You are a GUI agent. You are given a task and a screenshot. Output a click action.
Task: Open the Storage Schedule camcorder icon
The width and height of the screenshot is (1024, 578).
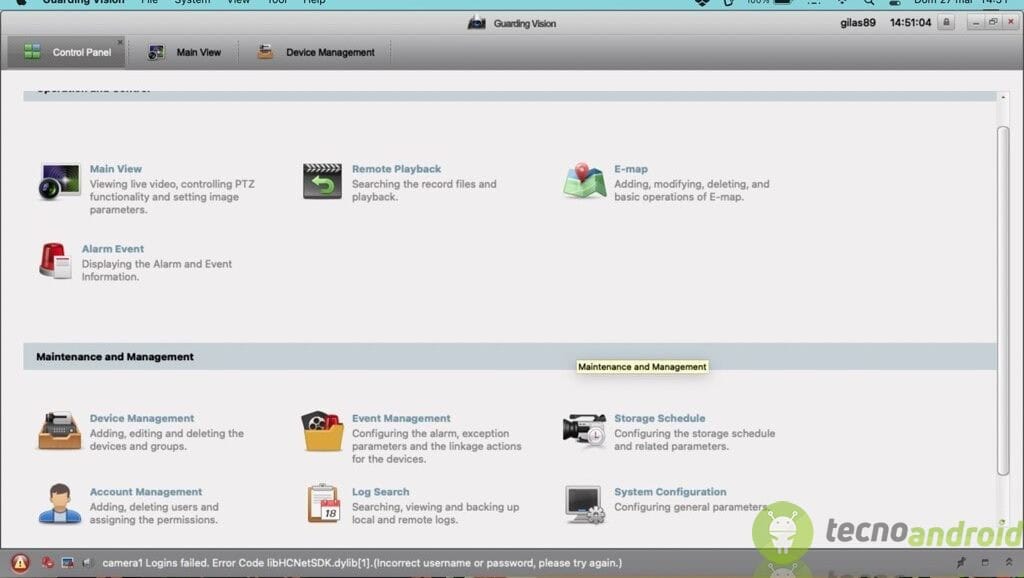coord(584,430)
